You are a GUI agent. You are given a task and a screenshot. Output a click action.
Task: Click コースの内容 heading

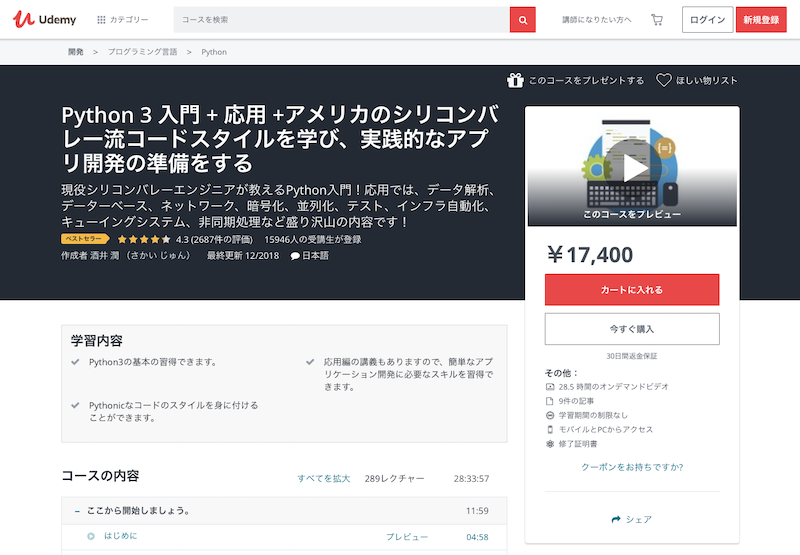click(101, 475)
